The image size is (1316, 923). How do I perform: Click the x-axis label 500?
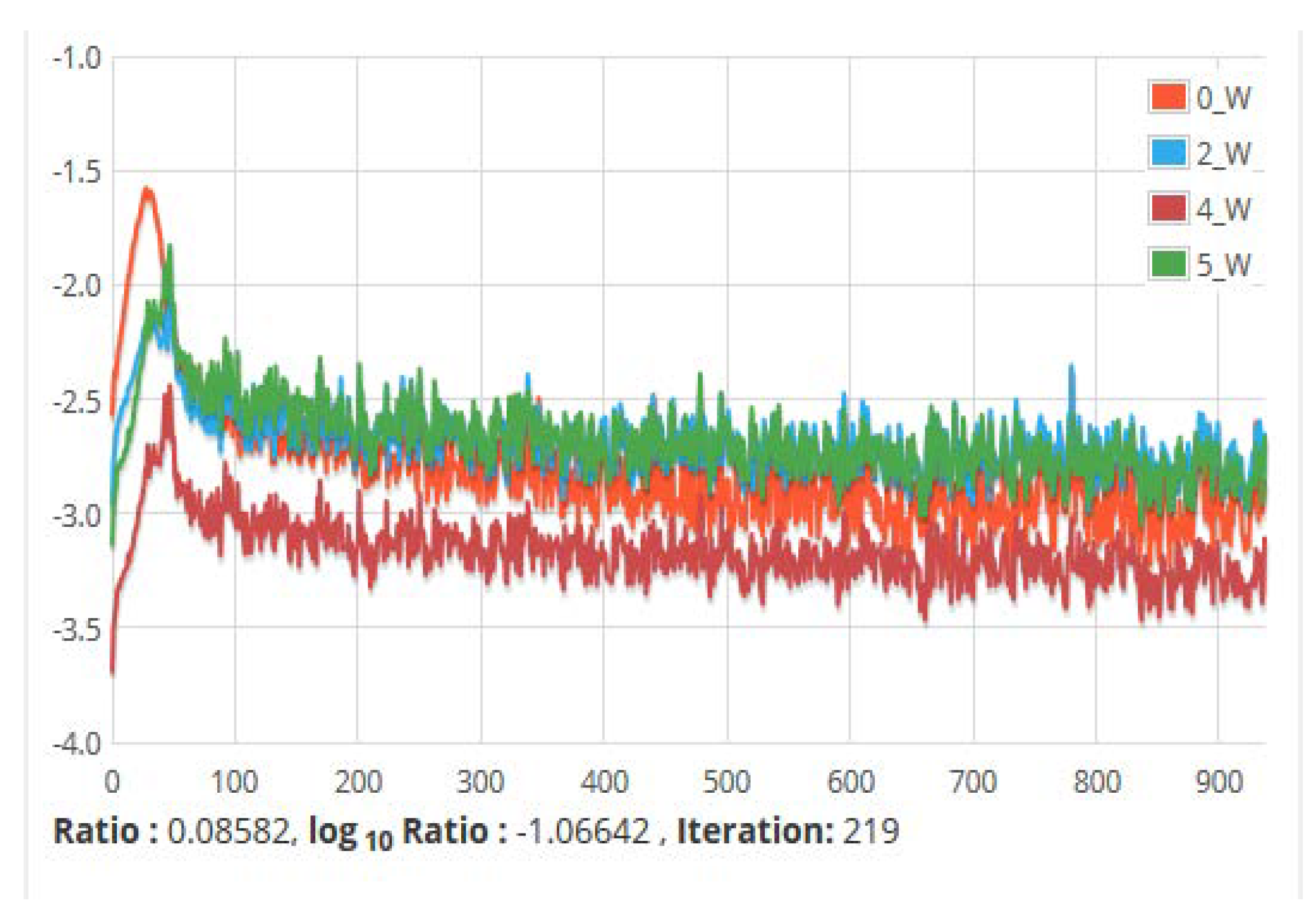pyautogui.click(x=726, y=781)
